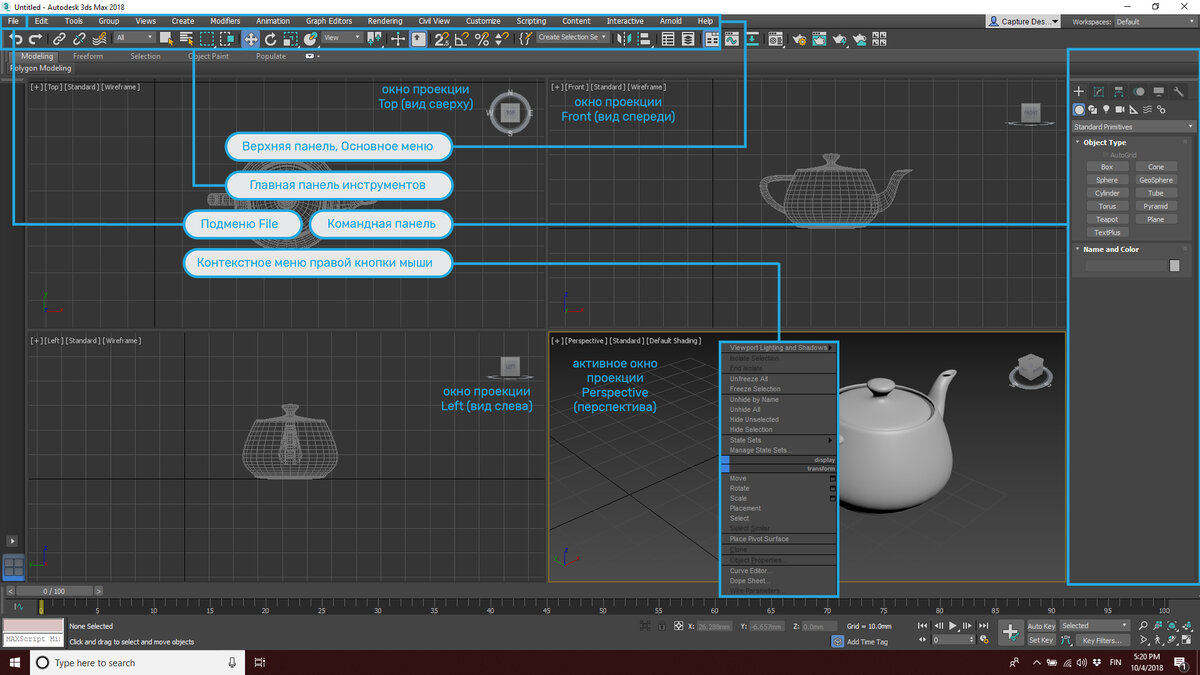Switch to the Modify panel icon
Screen dimensions: 1200x675
click(1100, 92)
